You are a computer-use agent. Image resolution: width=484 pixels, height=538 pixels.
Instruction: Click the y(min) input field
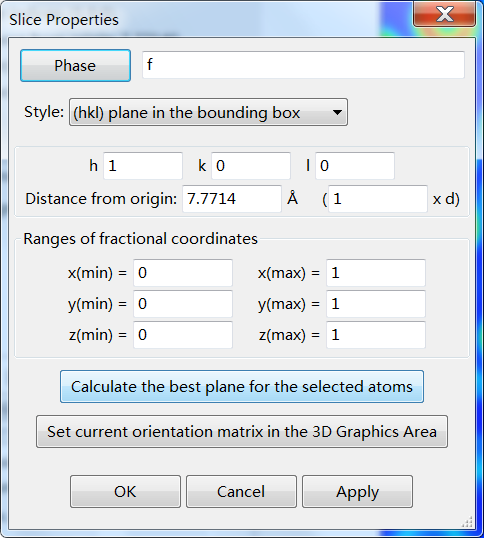tap(183, 304)
